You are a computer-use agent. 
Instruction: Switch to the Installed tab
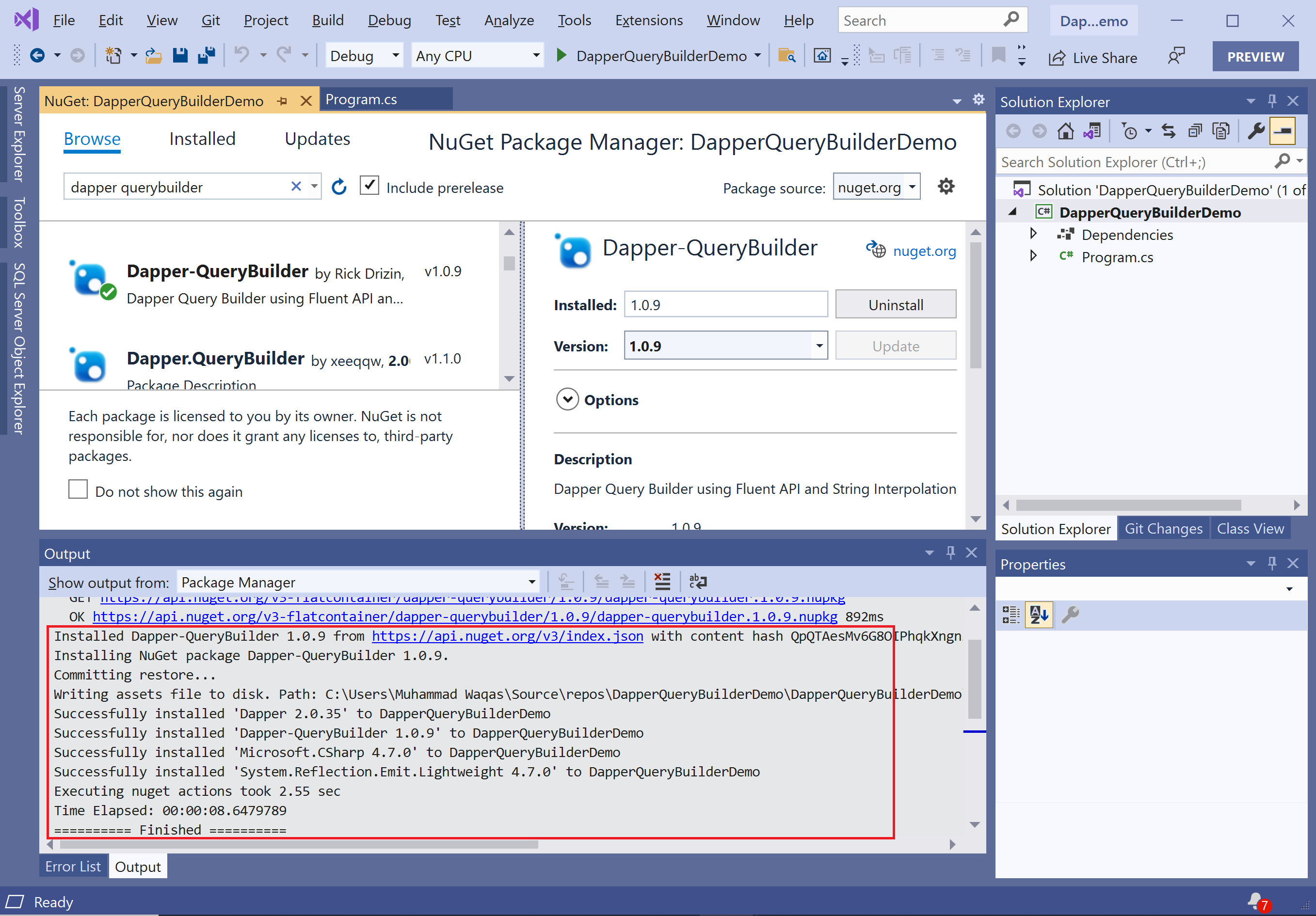202,139
